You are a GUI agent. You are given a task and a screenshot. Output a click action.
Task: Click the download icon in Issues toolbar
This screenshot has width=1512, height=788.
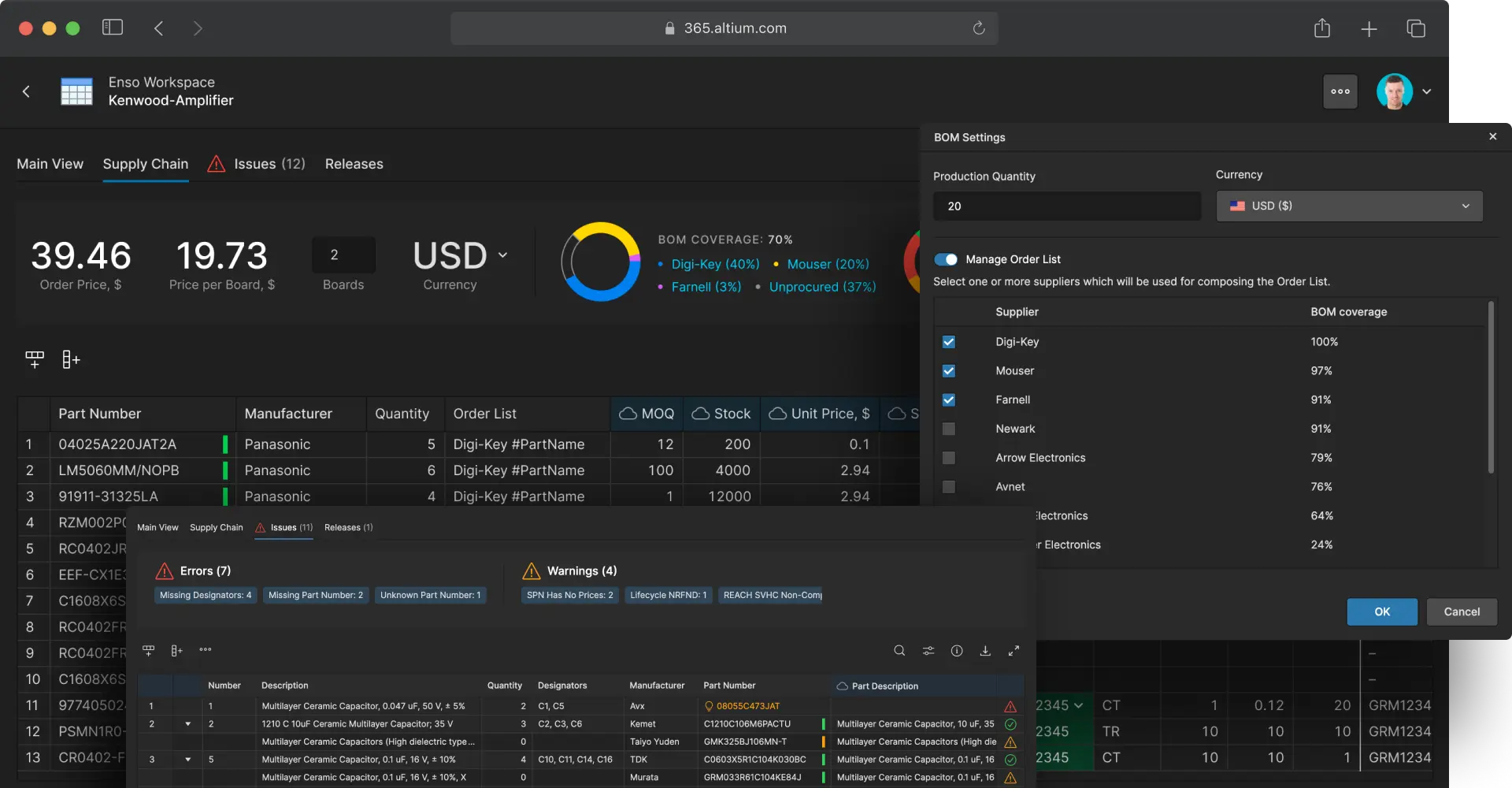coord(985,651)
